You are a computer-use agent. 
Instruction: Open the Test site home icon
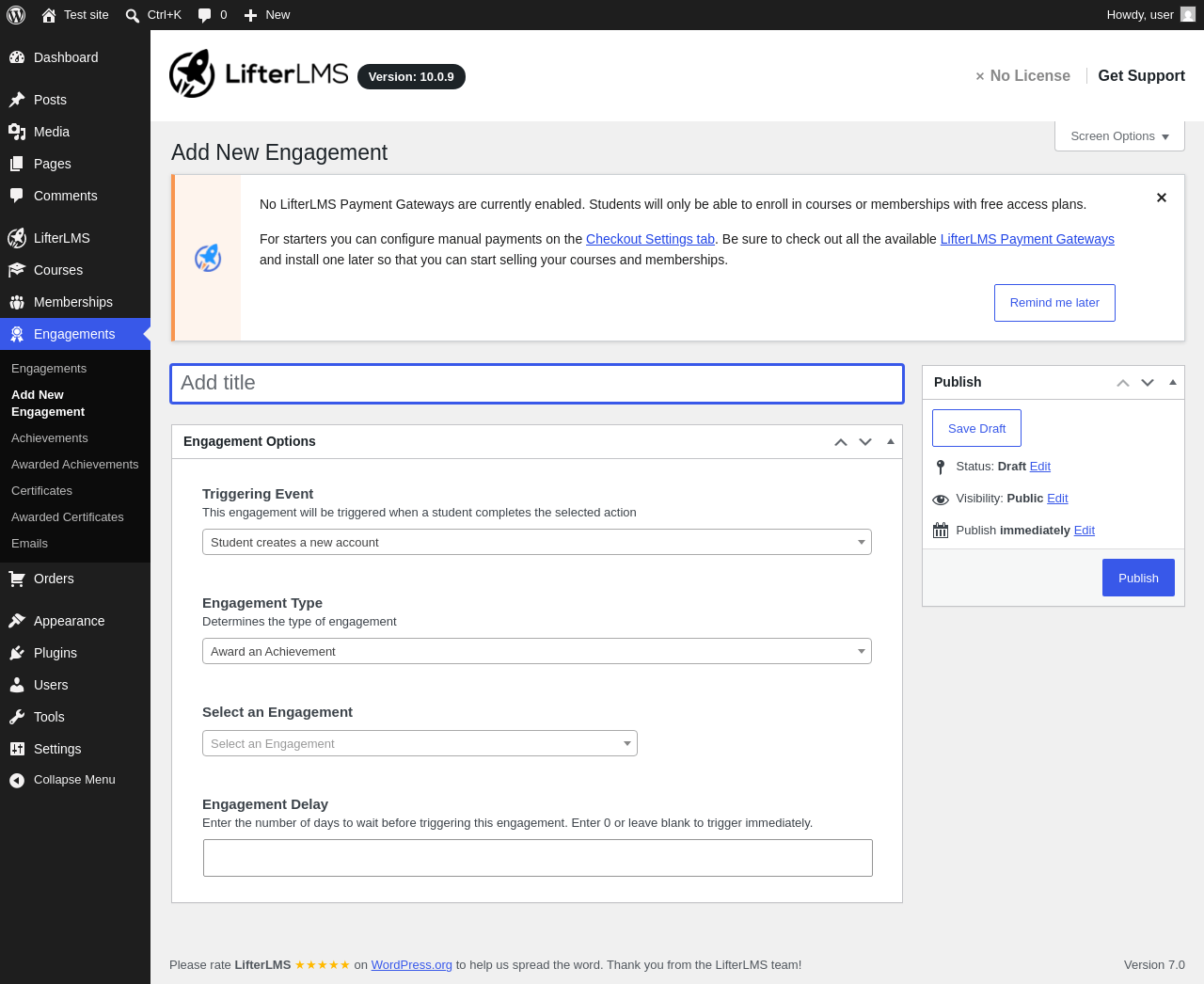click(49, 15)
